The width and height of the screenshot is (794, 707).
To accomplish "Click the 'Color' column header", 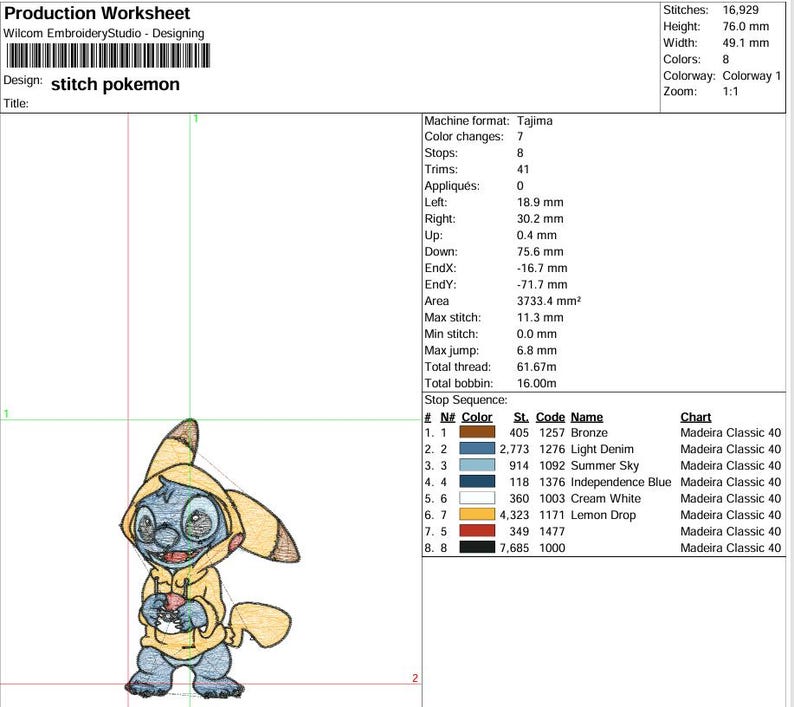I will click(x=477, y=417).
